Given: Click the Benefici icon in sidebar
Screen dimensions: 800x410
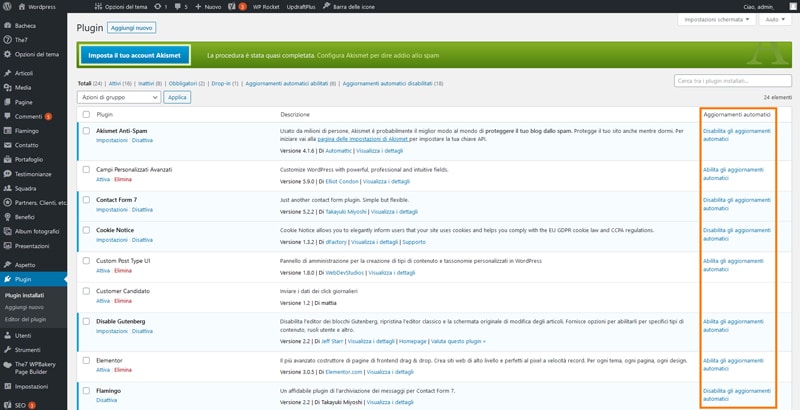Looking at the screenshot, I should [x=7, y=217].
